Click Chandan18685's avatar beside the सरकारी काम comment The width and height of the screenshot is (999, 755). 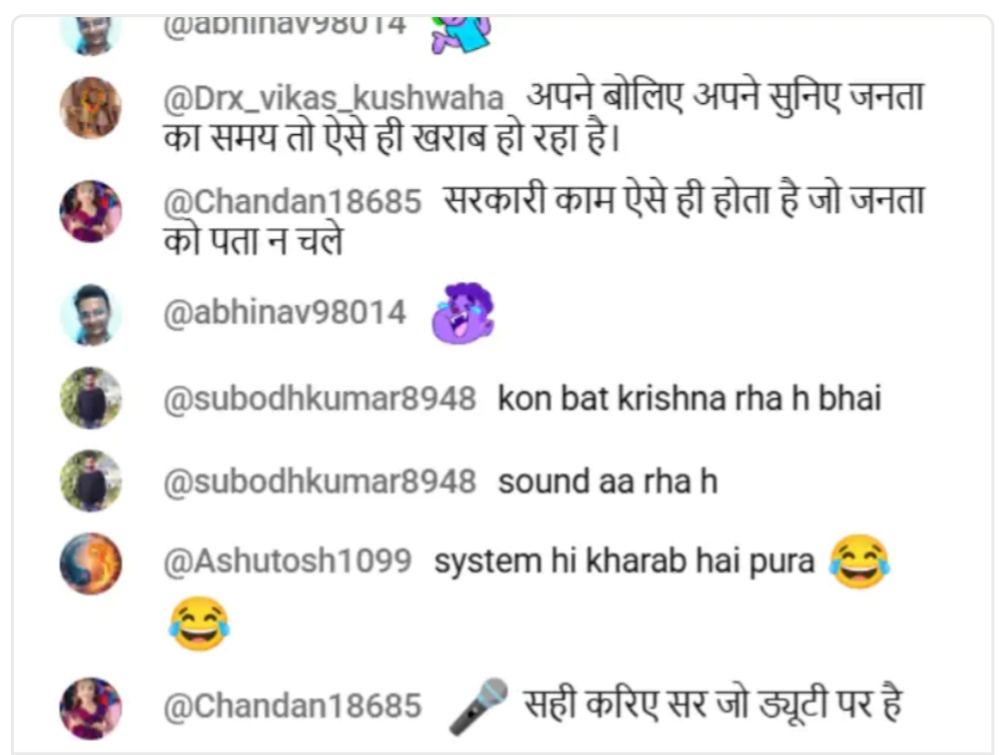click(90, 212)
